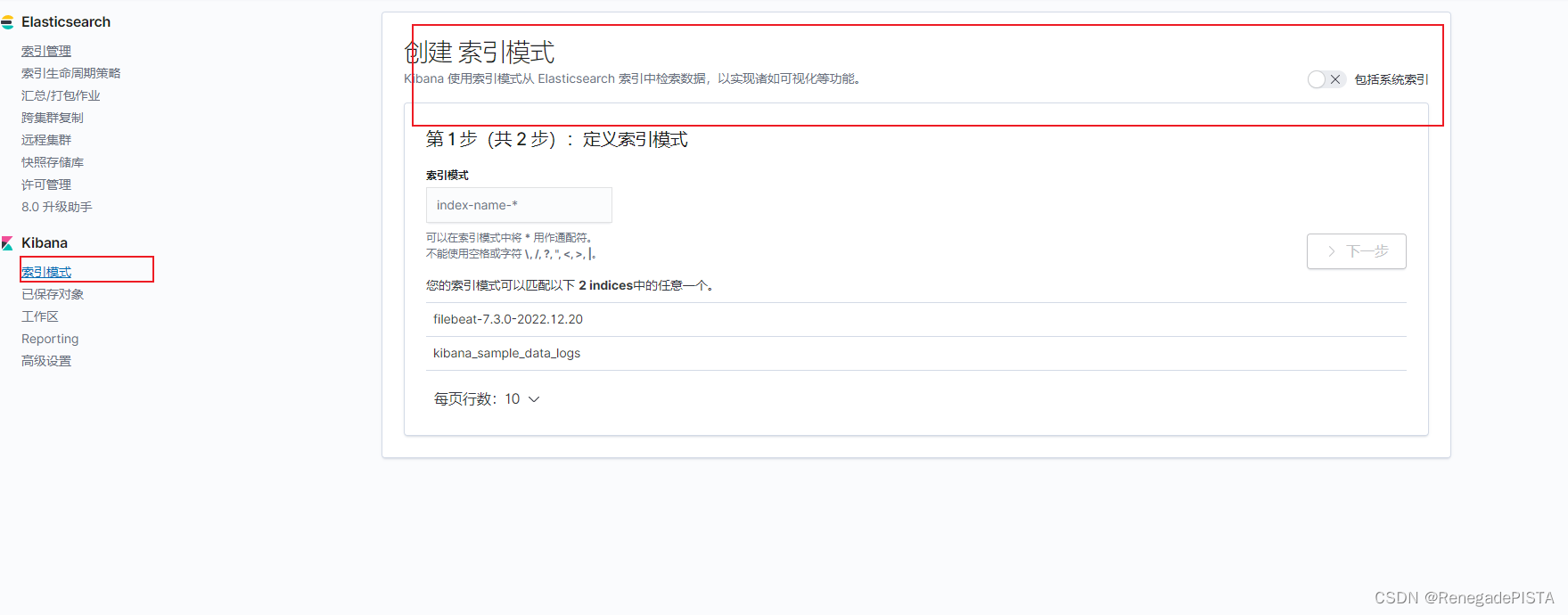Open 快照存储库 section
Screen dimensions: 1568x615
(x=53, y=163)
